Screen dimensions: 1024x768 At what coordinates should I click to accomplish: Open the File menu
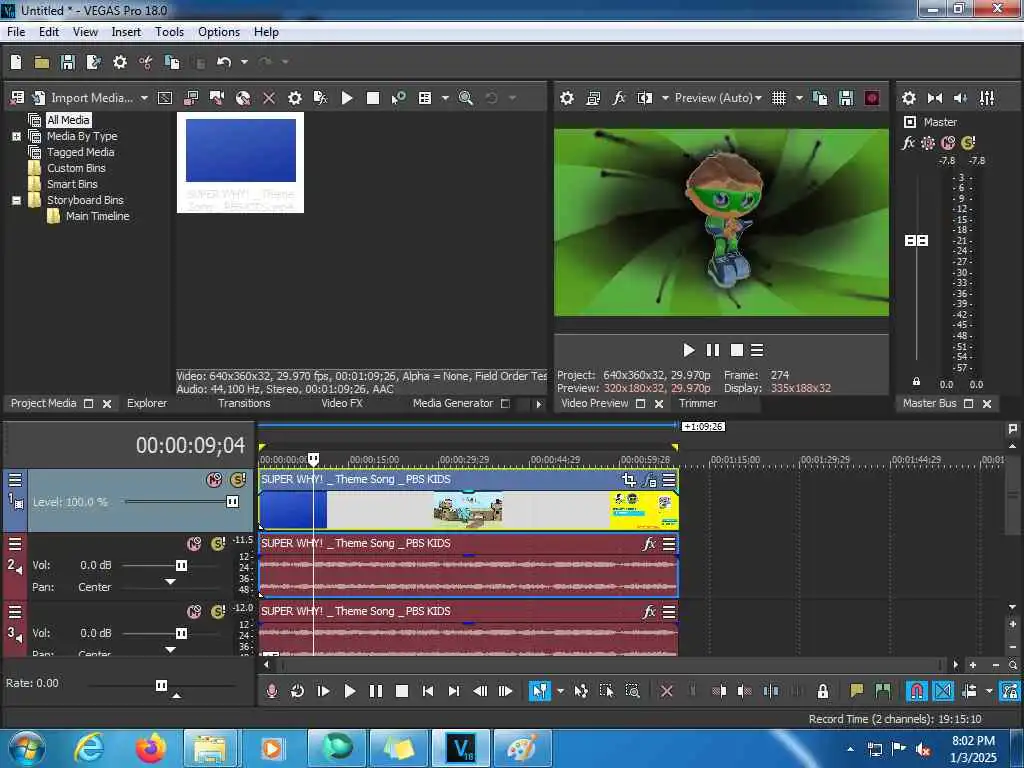16,32
